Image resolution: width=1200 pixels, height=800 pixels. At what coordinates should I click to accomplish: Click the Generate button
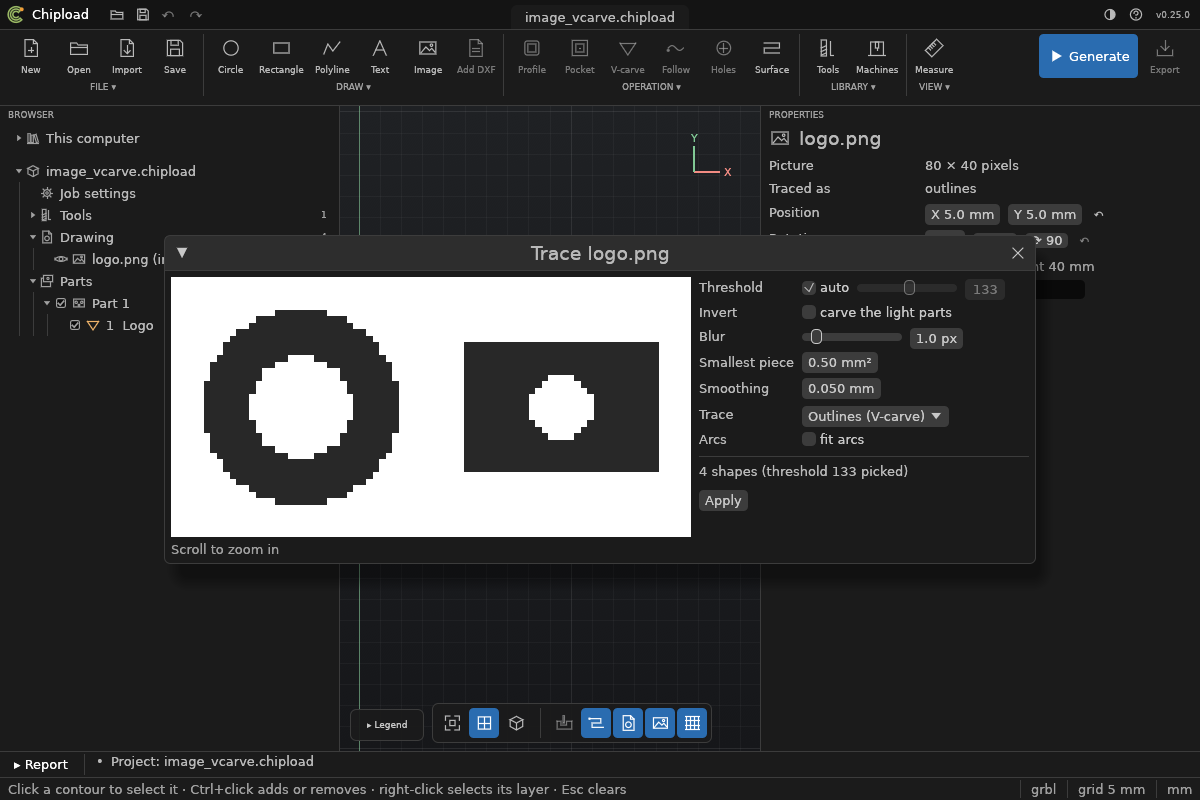[x=1088, y=56]
